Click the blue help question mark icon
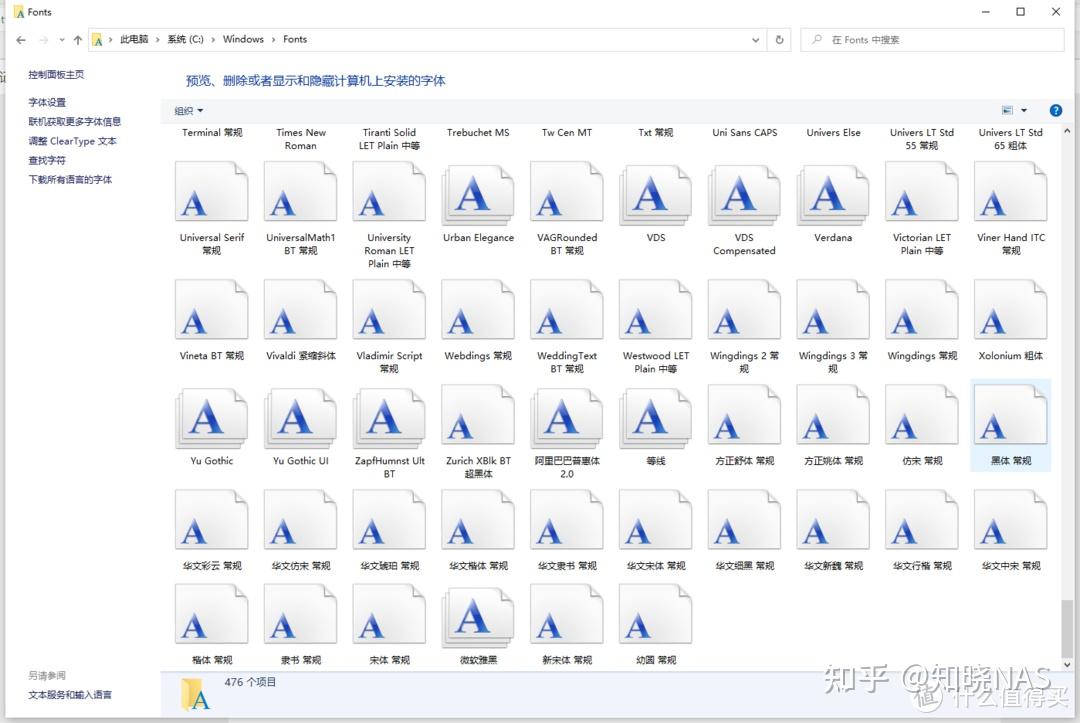Viewport: 1080px width, 723px height. [x=1057, y=110]
